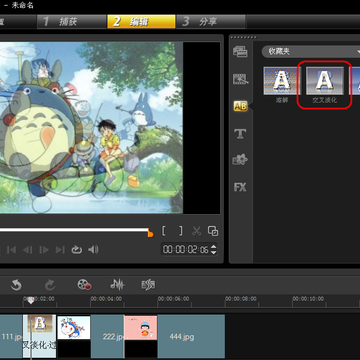
Task: Select the 222.jpg clip on timeline
Action: pyautogui.click(x=107, y=336)
